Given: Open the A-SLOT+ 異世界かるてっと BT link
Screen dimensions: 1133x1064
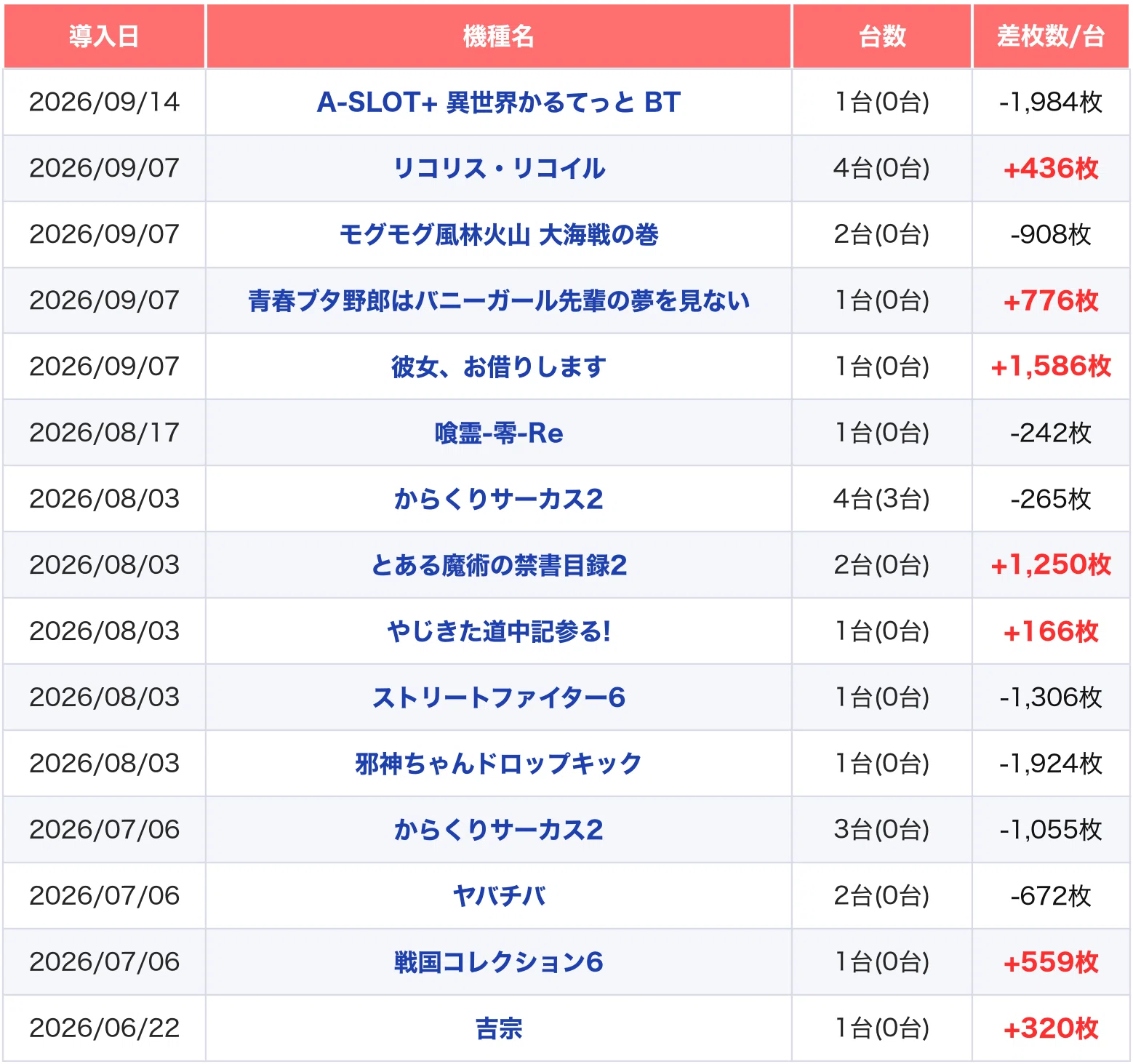Looking at the screenshot, I should tap(499, 103).
